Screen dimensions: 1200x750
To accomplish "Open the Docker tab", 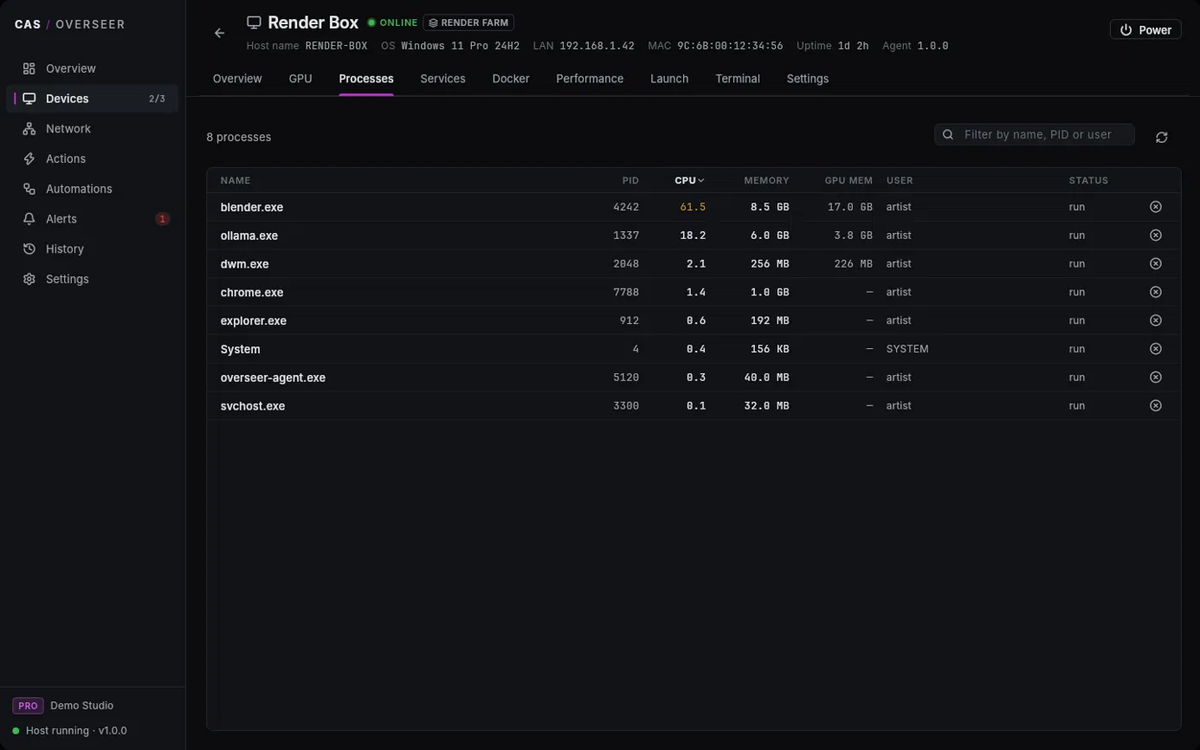I will pyautogui.click(x=511, y=79).
